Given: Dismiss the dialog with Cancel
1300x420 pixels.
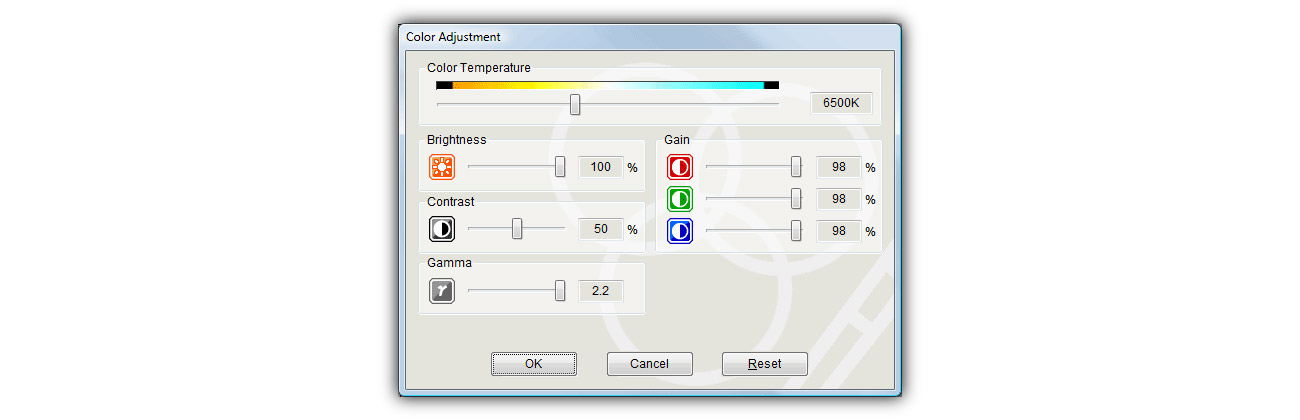Looking at the screenshot, I should coord(649,364).
